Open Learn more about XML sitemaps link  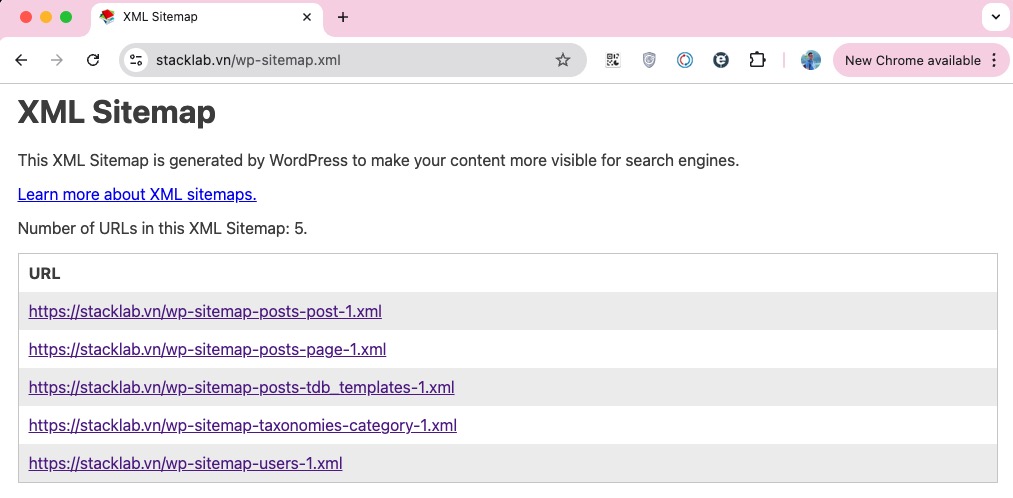pos(137,194)
